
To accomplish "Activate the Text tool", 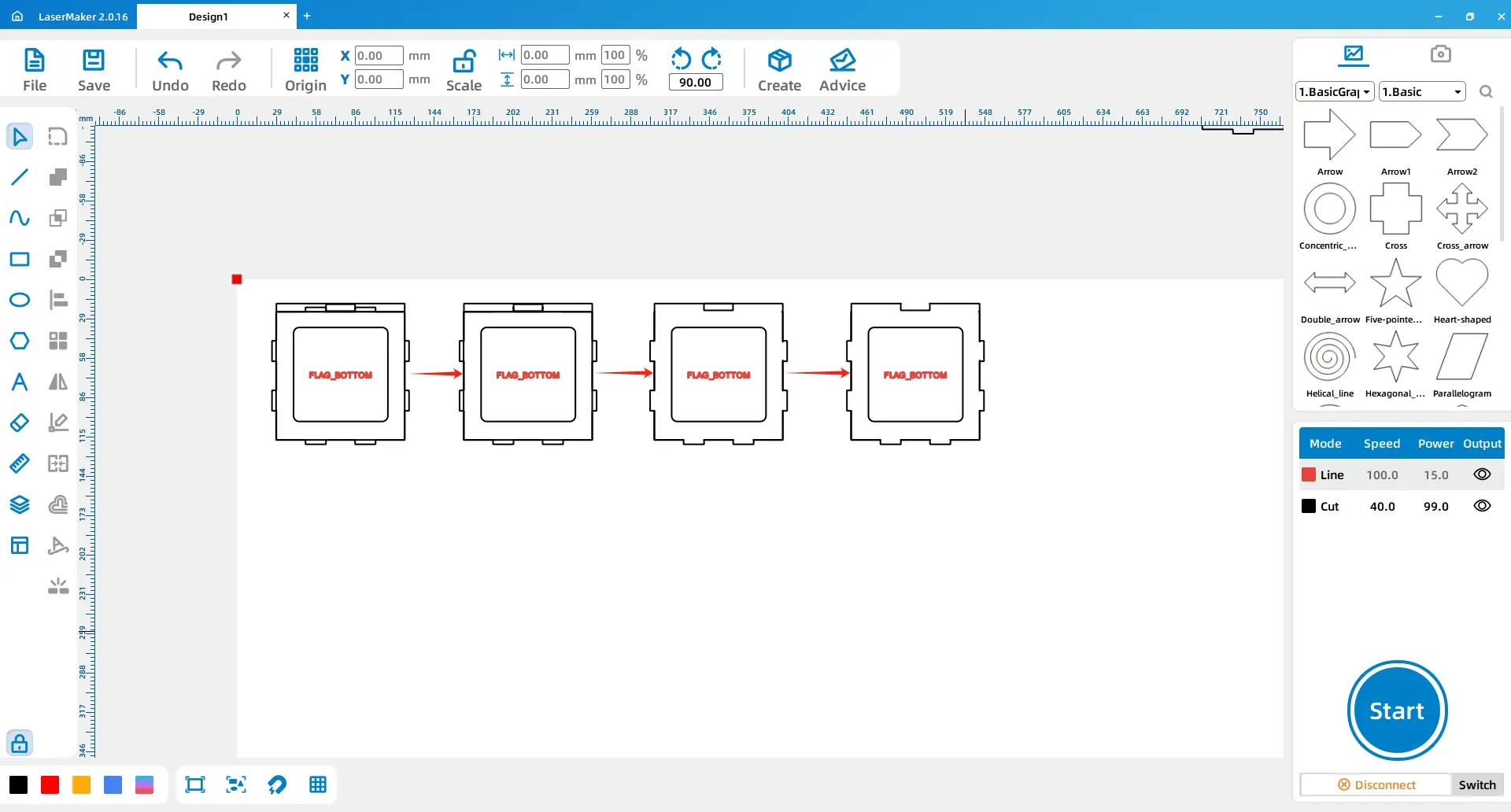I will (20, 382).
